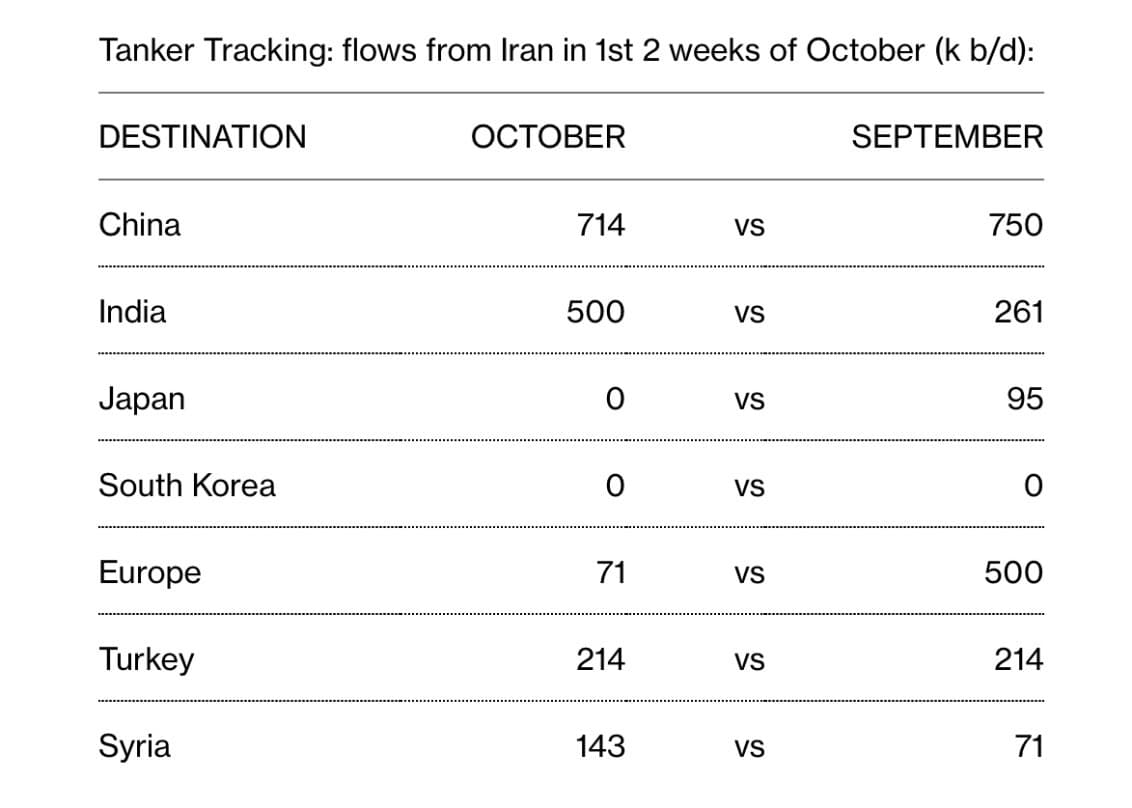Select the South Korea destination label
This screenshot has height=808, width=1132.
pyautogui.click(x=187, y=485)
